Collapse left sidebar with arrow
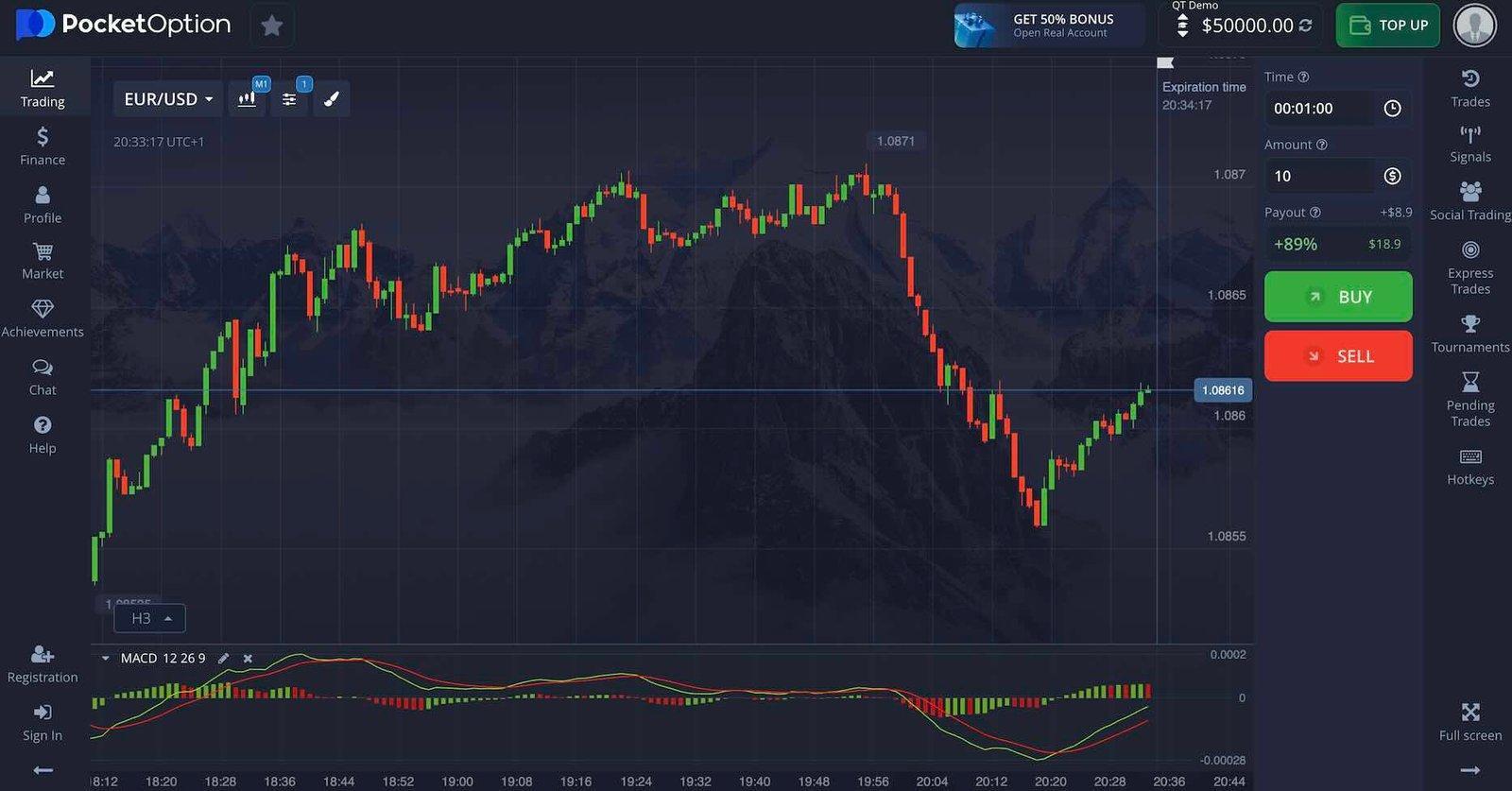The height and width of the screenshot is (791, 1512). click(43, 770)
